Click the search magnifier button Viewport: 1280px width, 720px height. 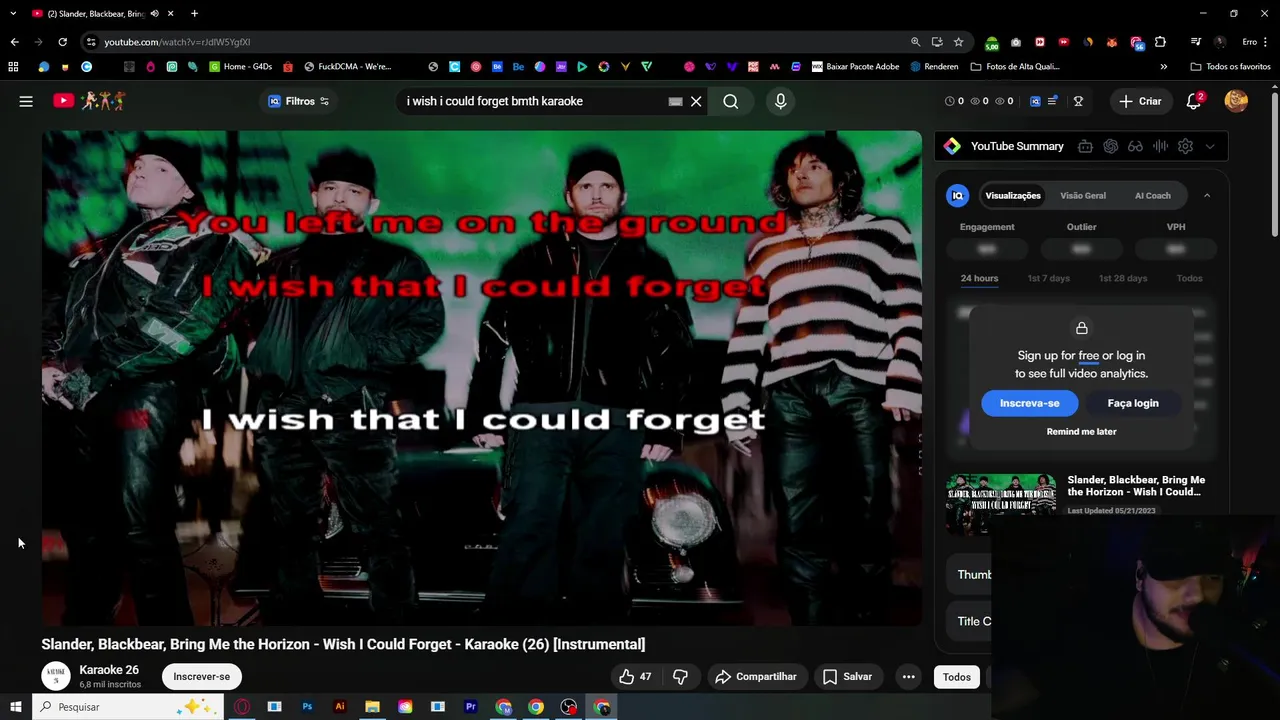(731, 101)
